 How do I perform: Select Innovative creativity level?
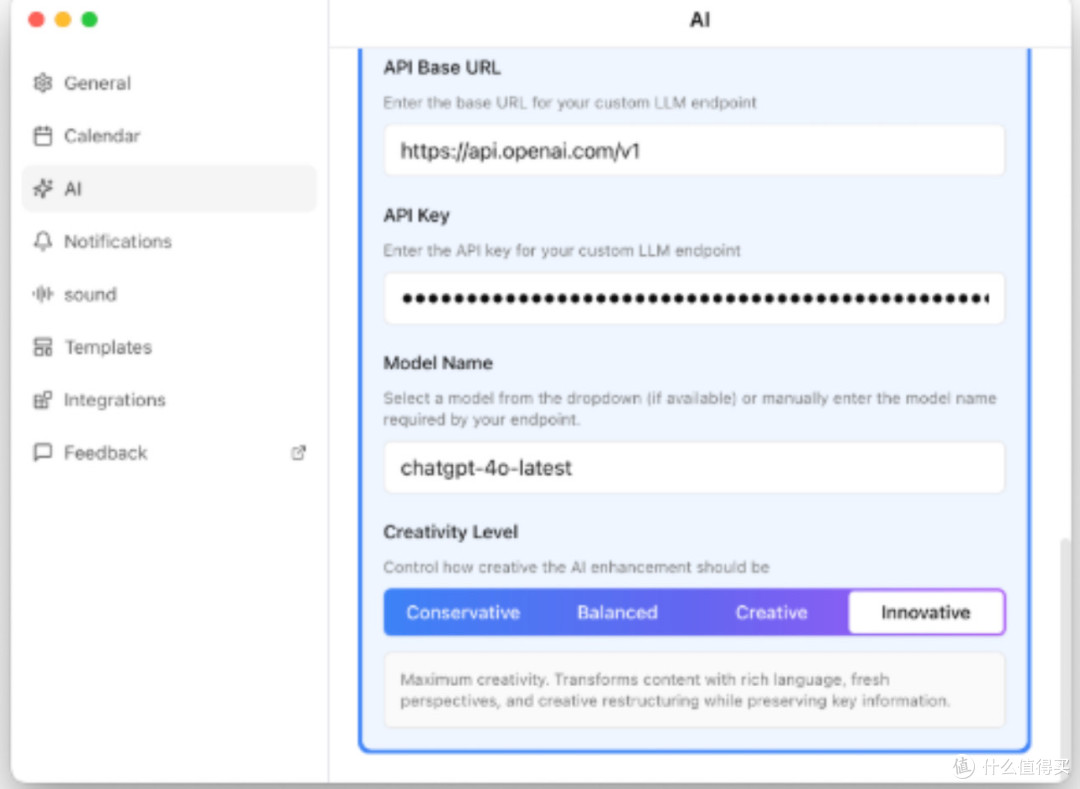click(x=926, y=612)
